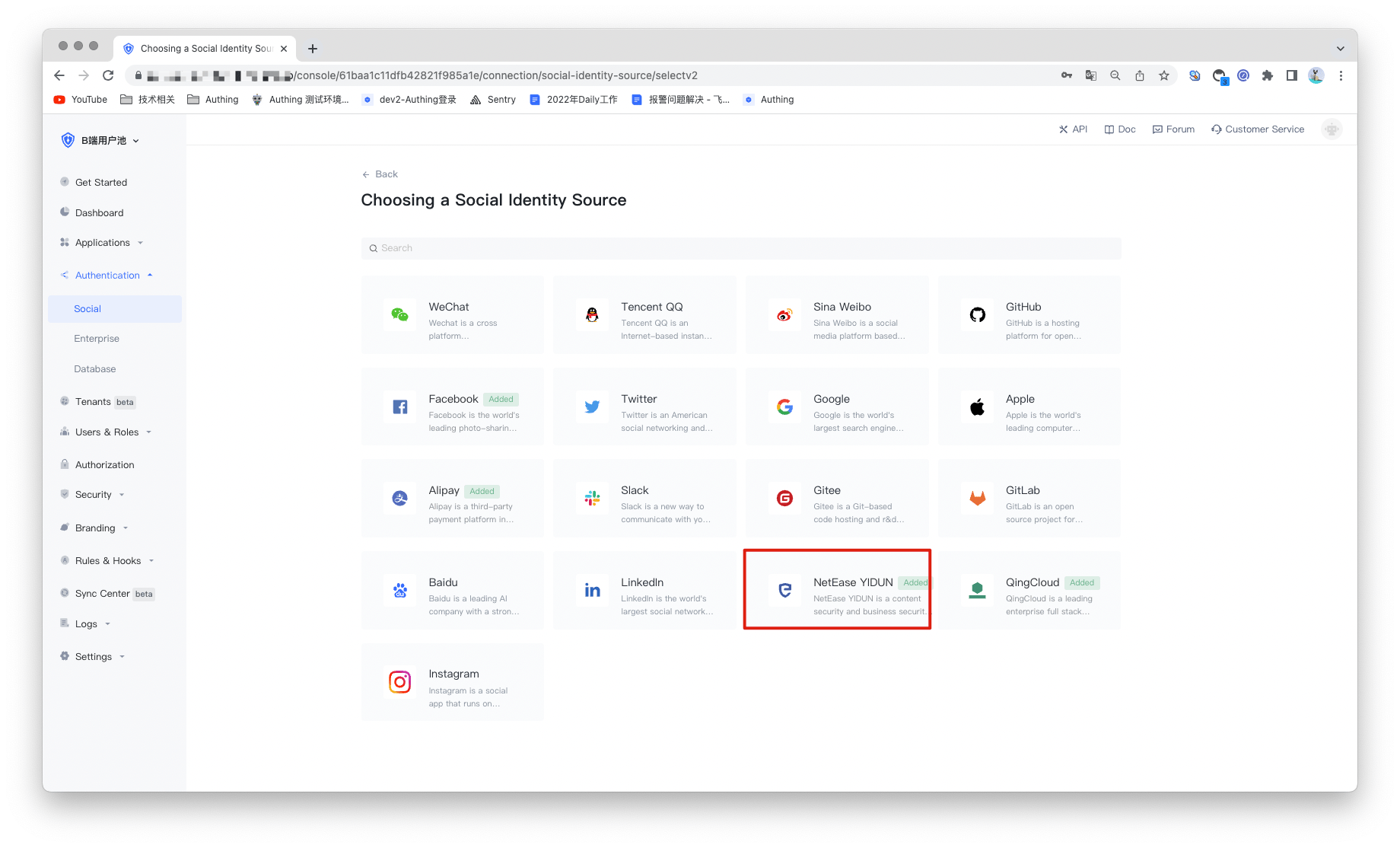This screenshot has width=1400, height=848.
Task: Click the LinkedIn logo icon
Action: point(592,590)
